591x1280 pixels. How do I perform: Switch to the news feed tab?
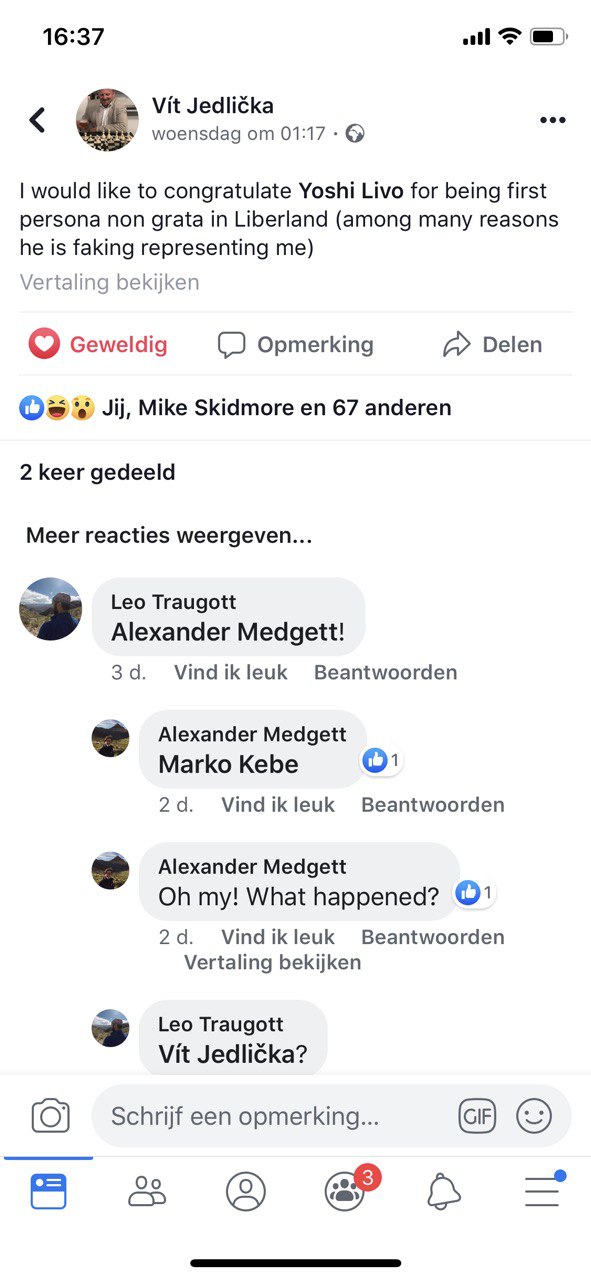coord(48,1192)
